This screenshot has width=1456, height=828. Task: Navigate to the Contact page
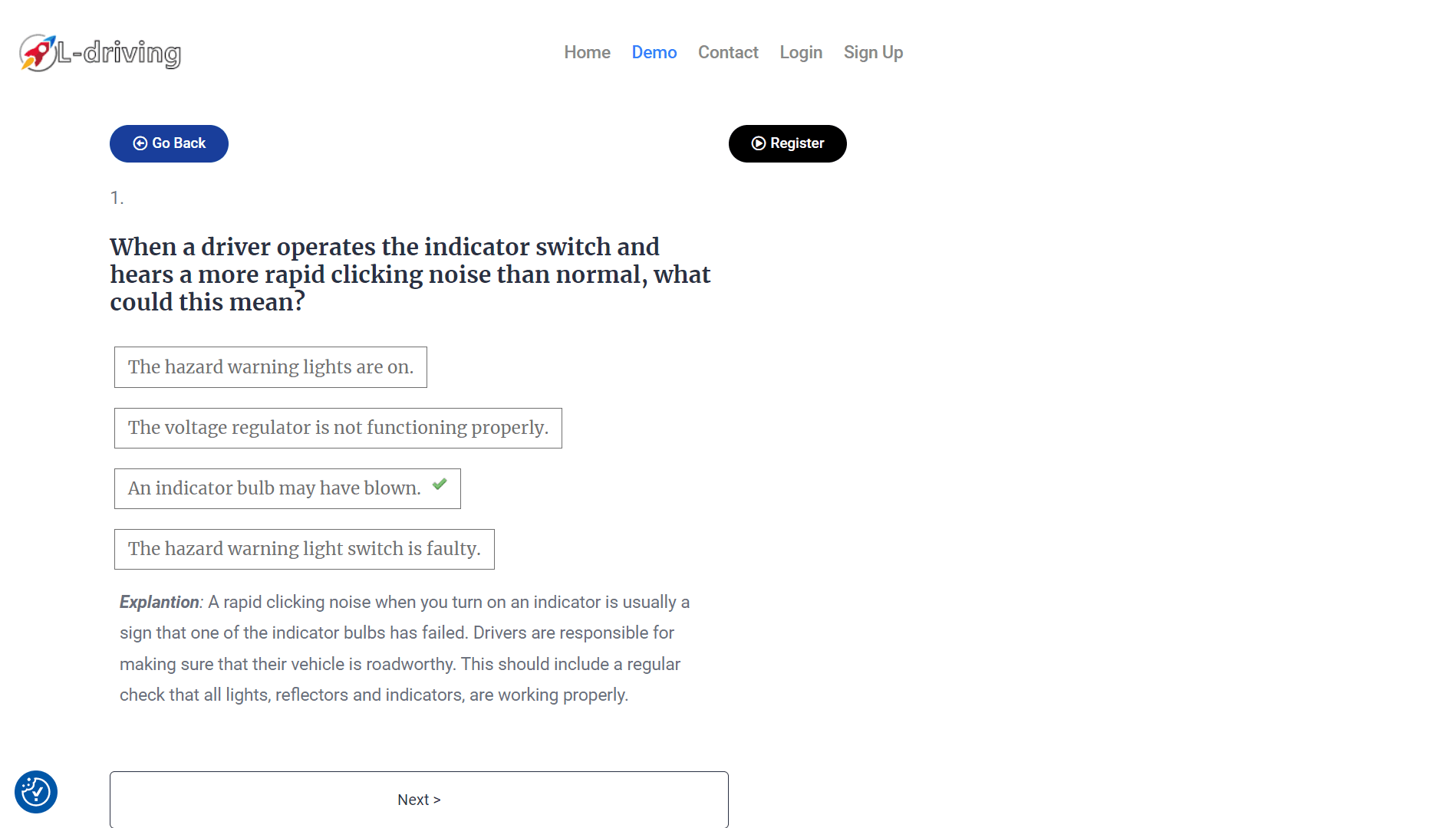(x=727, y=52)
